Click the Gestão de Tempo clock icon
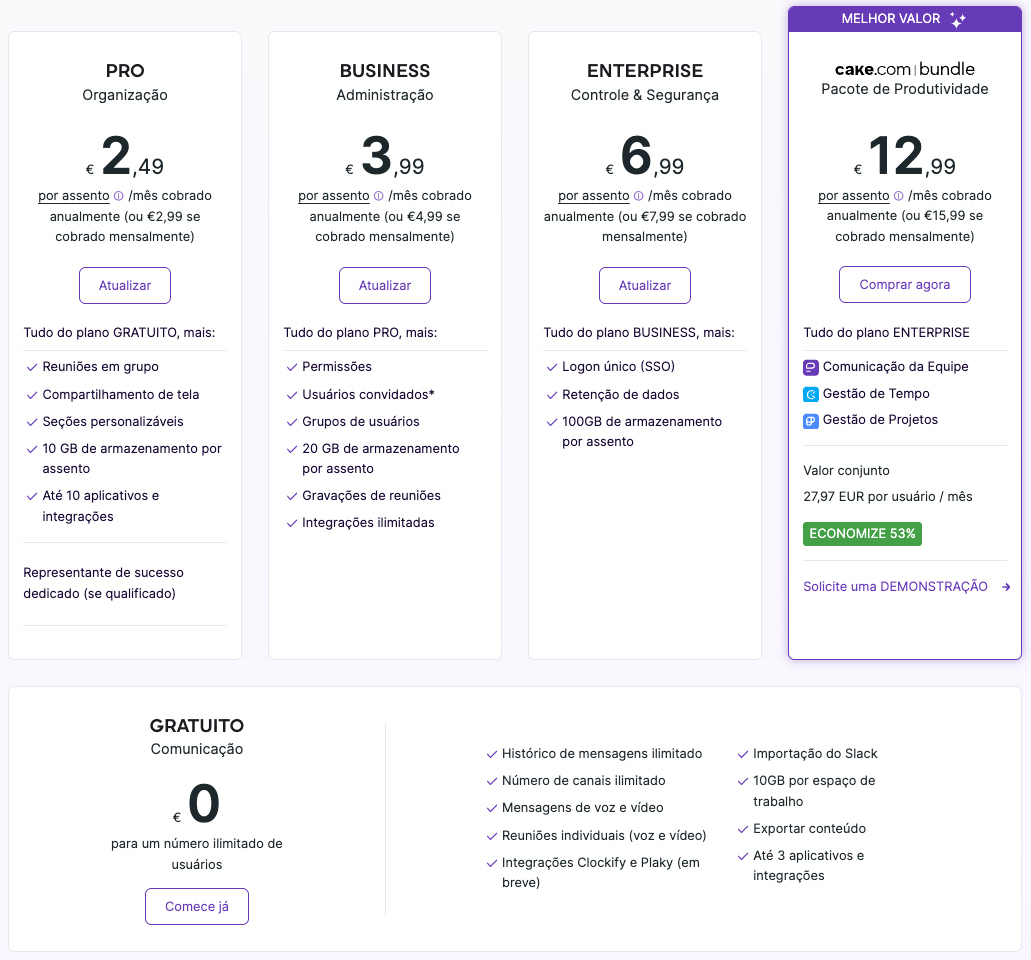 [x=811, y=394]
